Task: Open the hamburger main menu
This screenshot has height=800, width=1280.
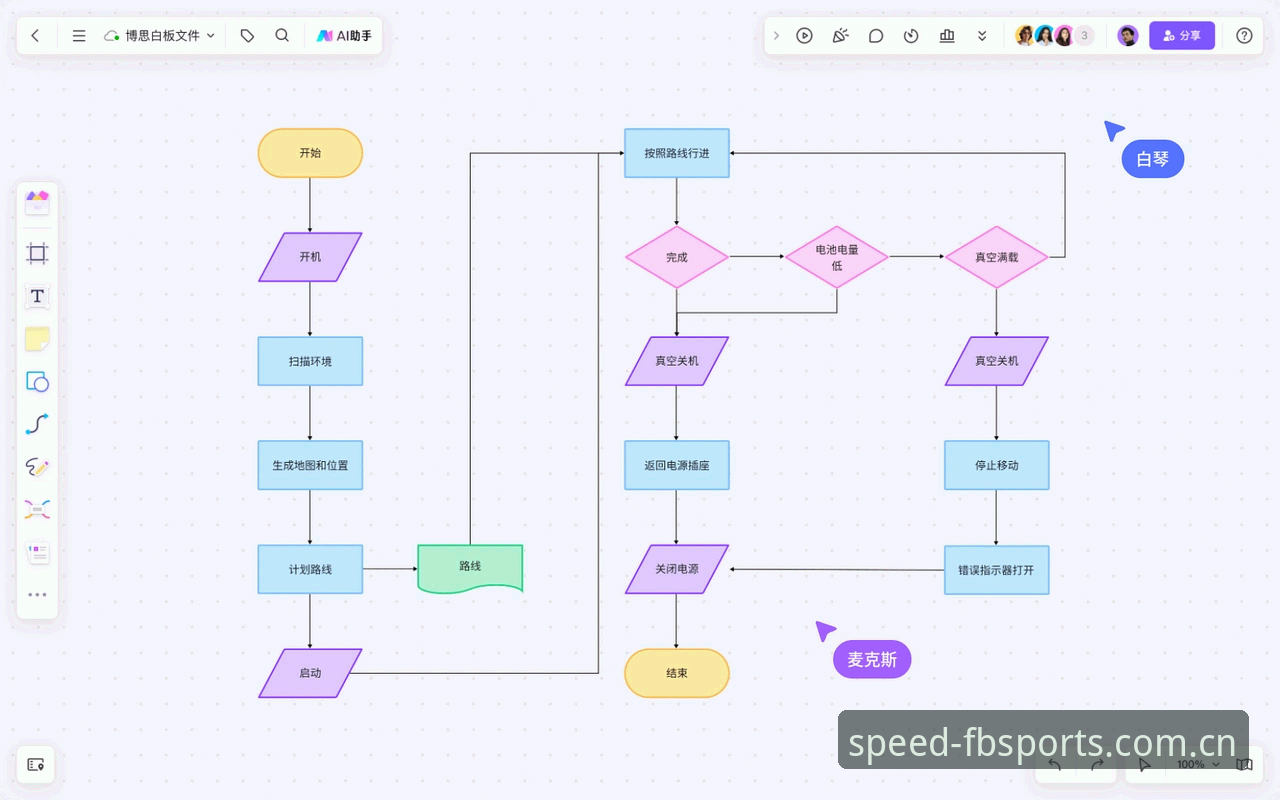Action: pos(79,36)
